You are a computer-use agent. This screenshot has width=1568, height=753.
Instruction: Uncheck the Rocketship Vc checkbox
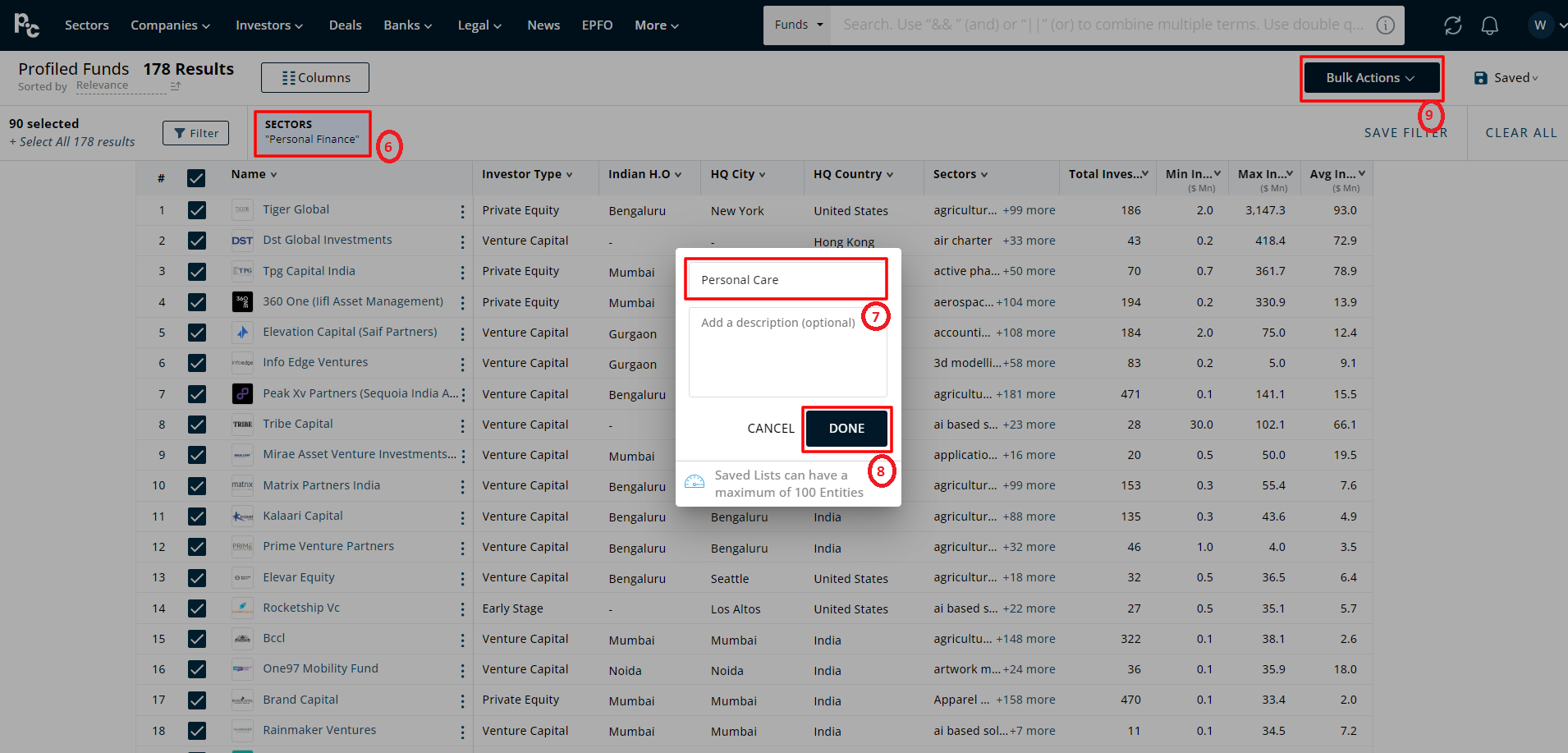pyautogui.click(x=196, y=608)
